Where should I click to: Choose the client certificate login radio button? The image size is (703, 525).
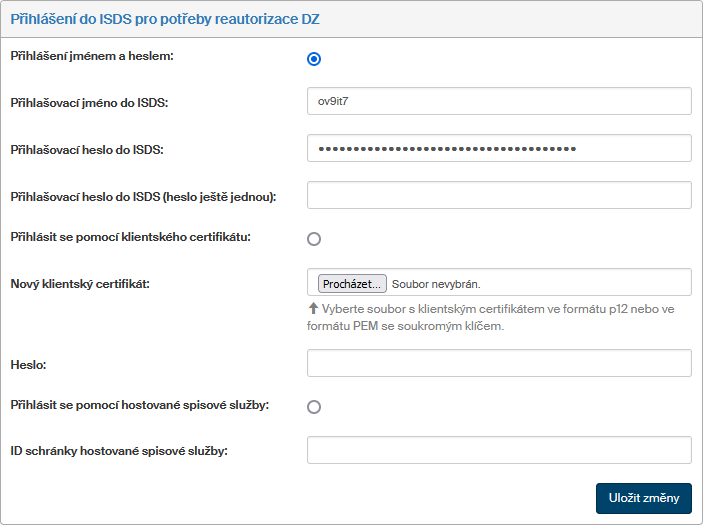coord(314,239)
